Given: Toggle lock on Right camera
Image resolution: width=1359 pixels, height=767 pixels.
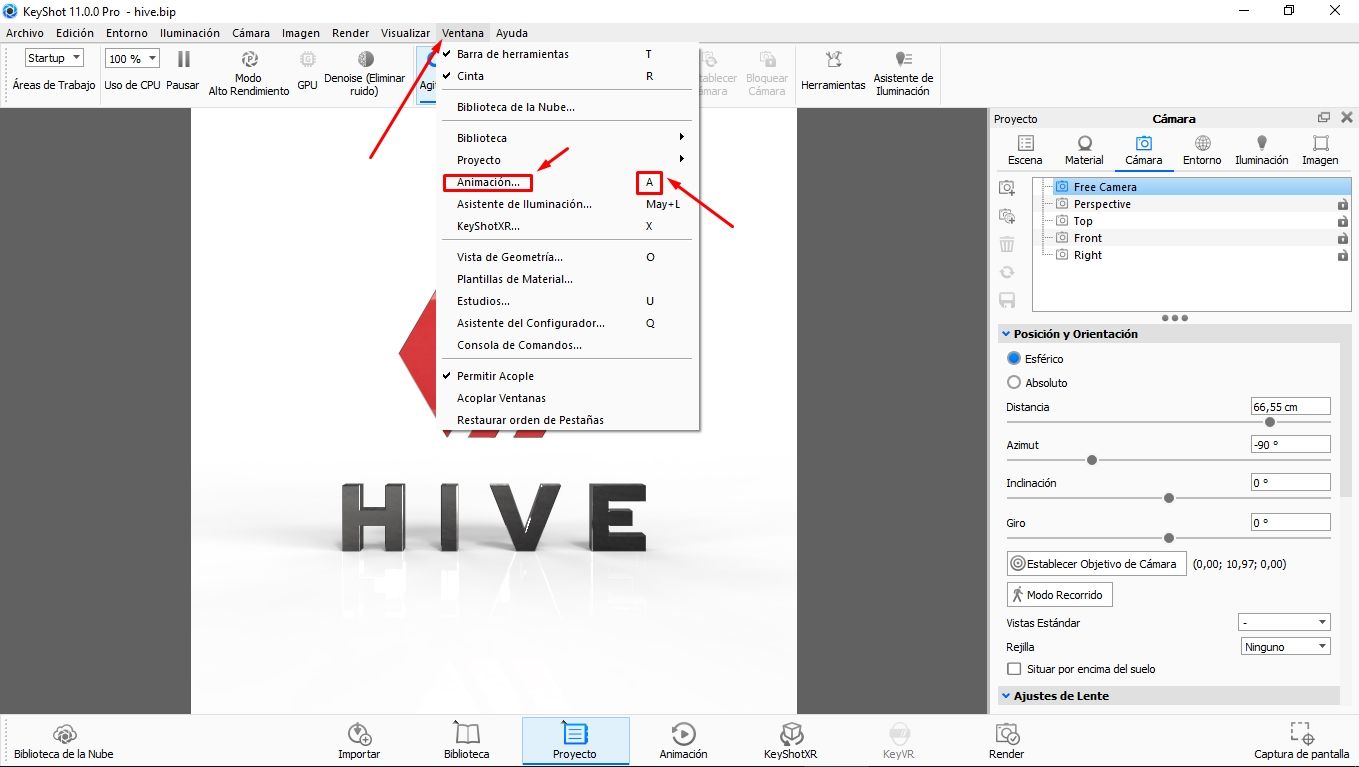Looking at the screenshot, I should [x=1343, y=256].
